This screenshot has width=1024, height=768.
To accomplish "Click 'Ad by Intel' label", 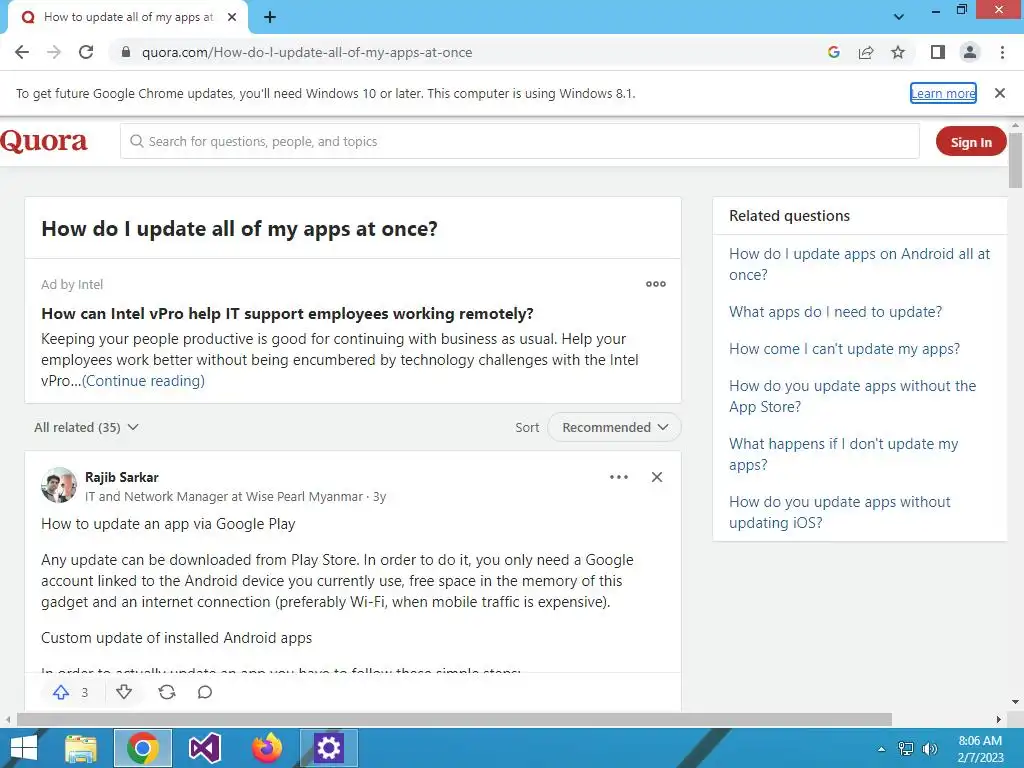I will [x=72, y=284].
